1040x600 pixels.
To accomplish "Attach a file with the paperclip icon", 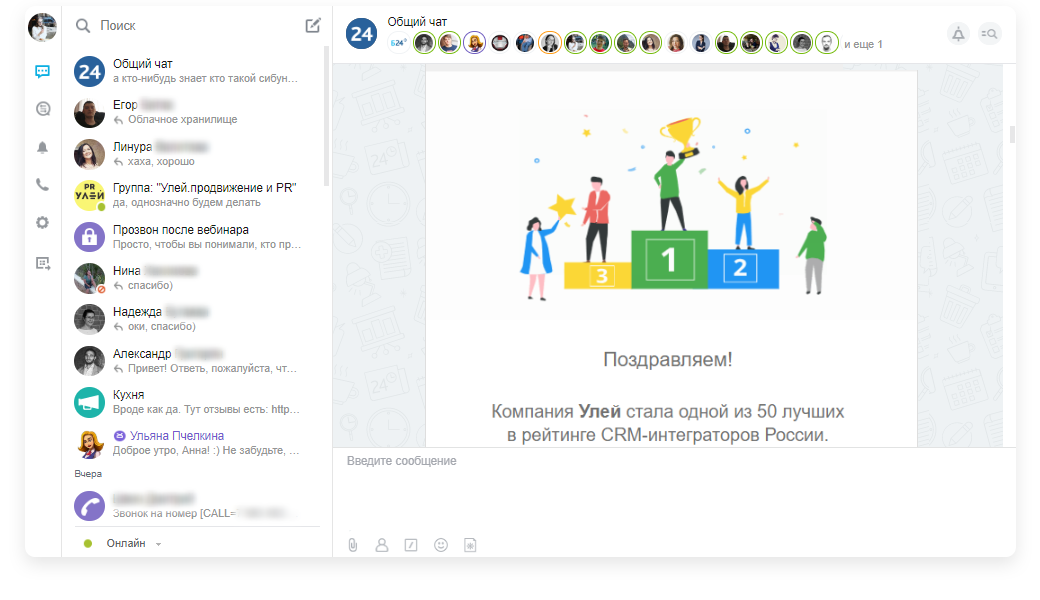I will tap(353, 545).
